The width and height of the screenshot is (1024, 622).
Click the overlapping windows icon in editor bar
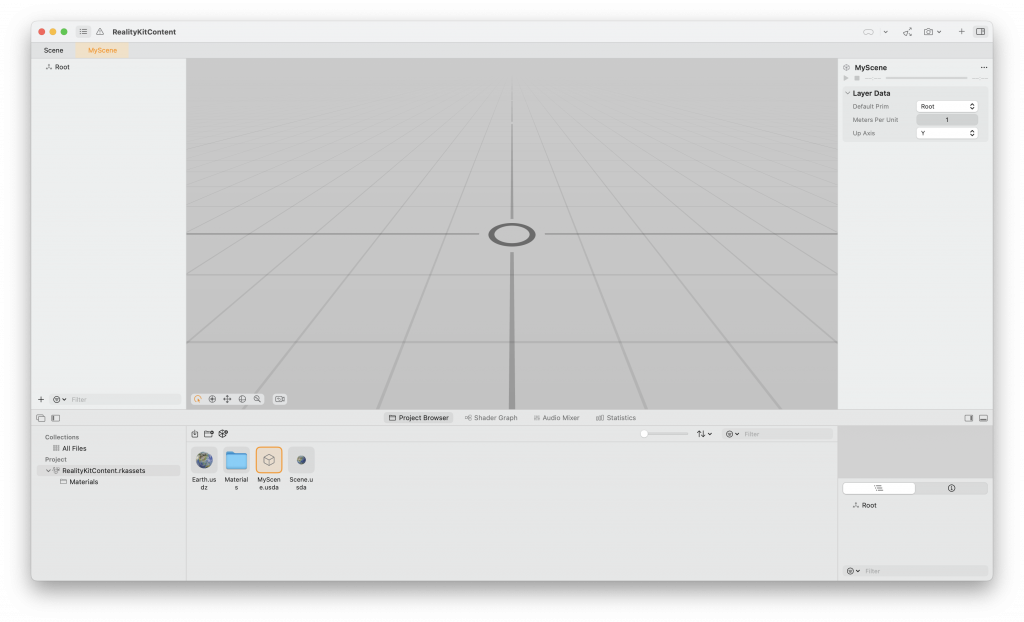point(40,418)
